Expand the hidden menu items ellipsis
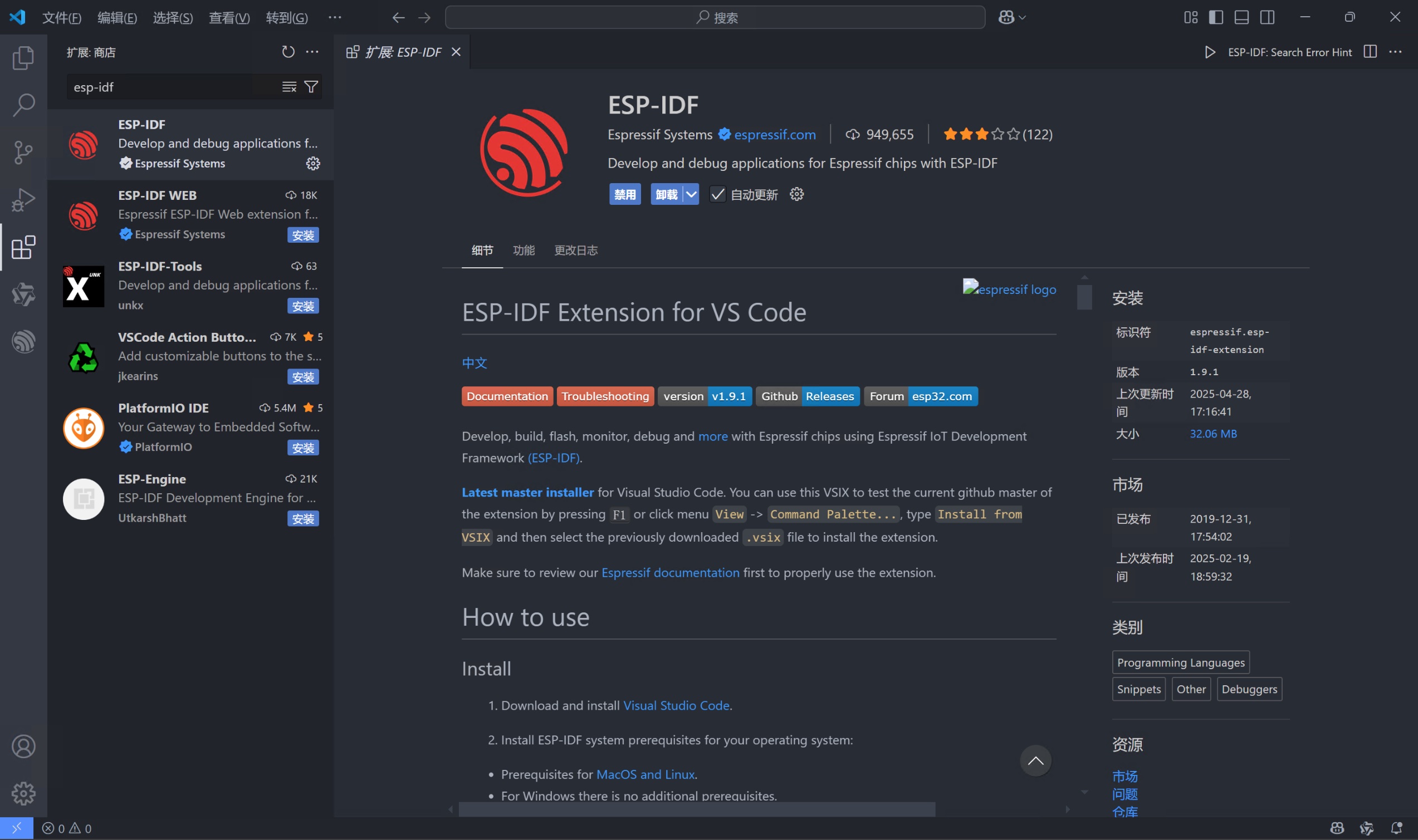Viewport: 1418px width, 840px height. (x=335, y=18)
